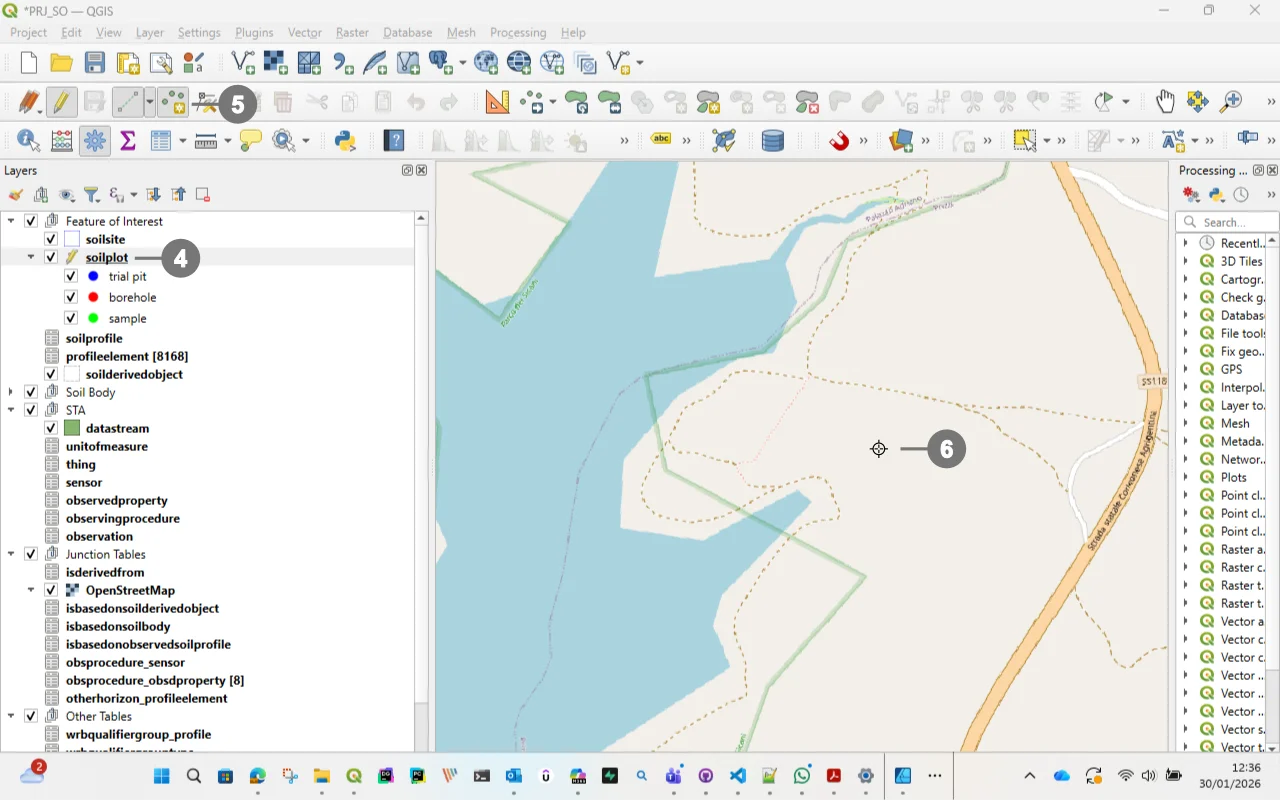This screenshot has width=1280, height=800.
Task: Click the Zoom In magnifier tool
Action: click(x=1231, y=102)
